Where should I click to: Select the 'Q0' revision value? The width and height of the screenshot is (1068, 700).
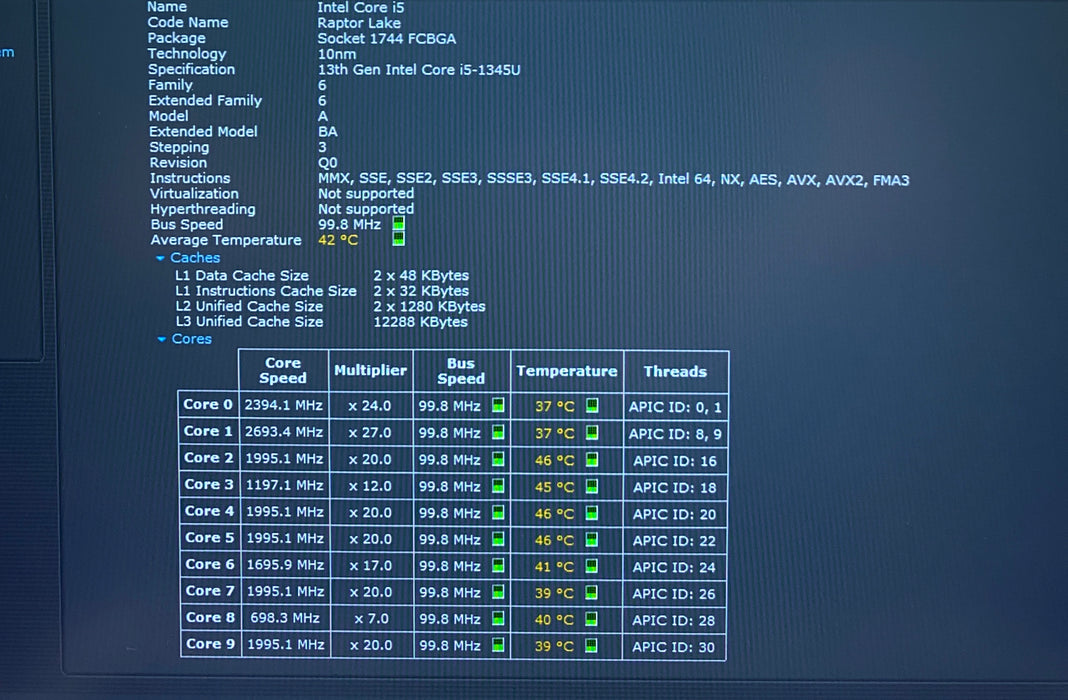[328, 163]
